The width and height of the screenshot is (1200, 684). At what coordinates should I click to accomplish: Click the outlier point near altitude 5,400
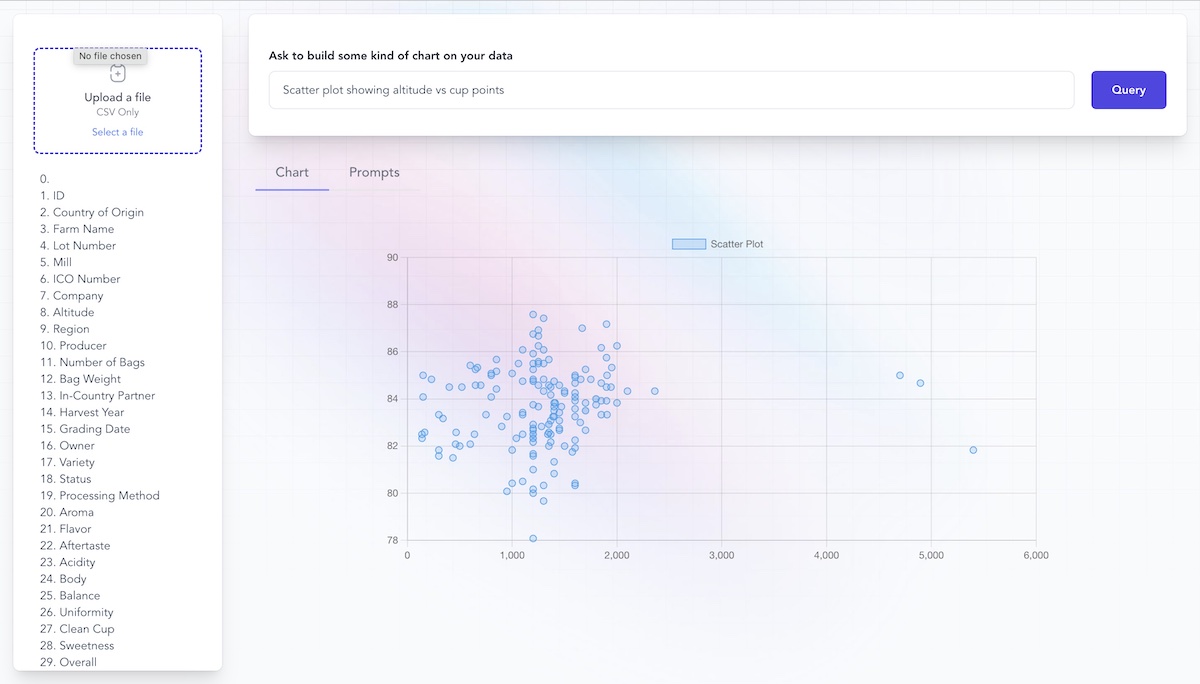pos(973,450)
